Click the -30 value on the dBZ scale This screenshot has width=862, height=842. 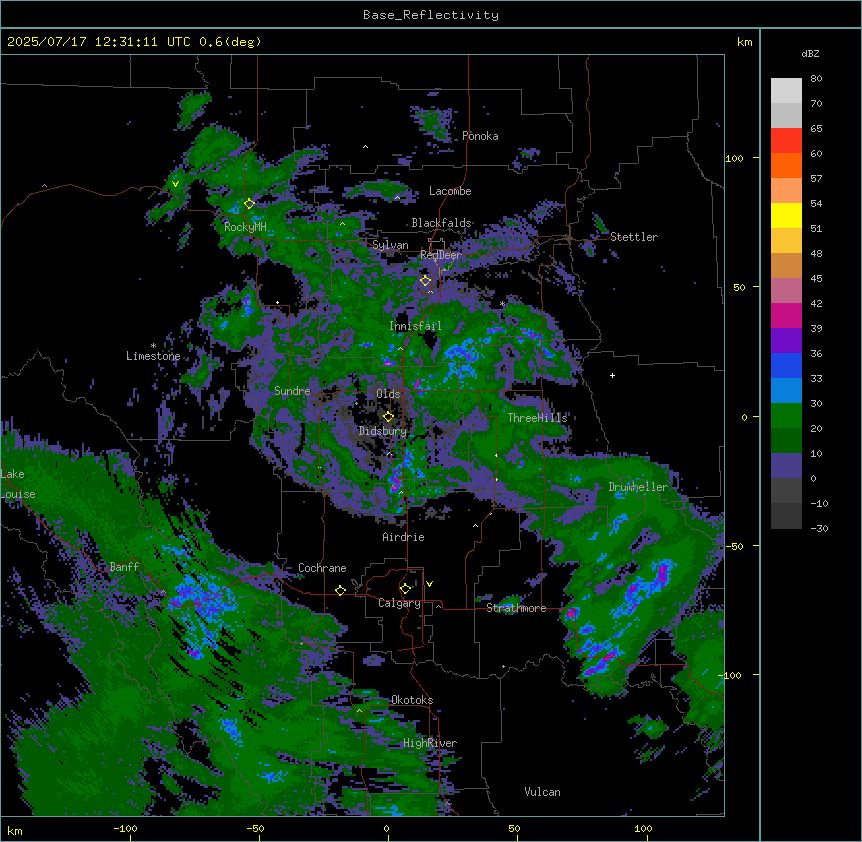[819, 529]
